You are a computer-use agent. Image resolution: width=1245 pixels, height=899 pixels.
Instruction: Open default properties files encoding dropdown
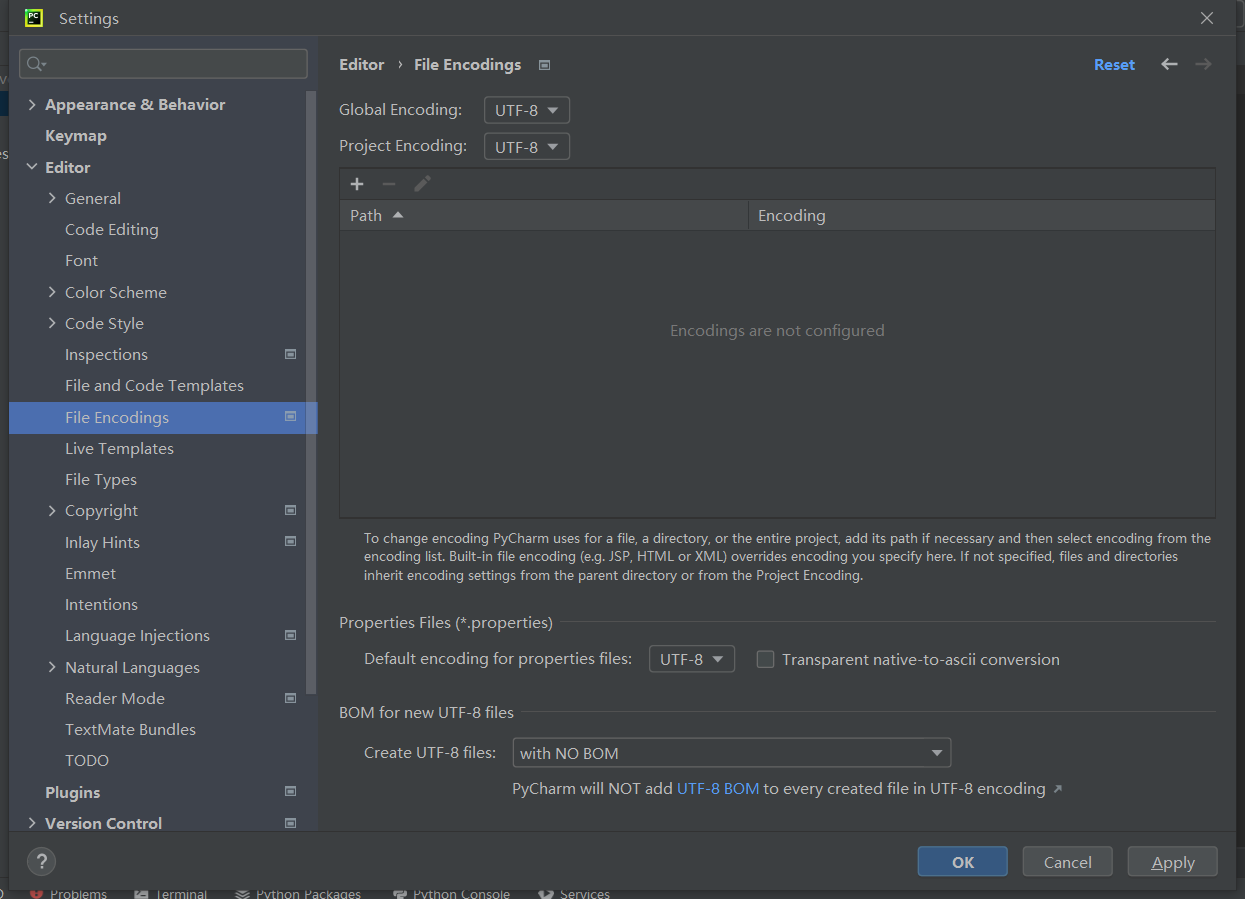692,659
